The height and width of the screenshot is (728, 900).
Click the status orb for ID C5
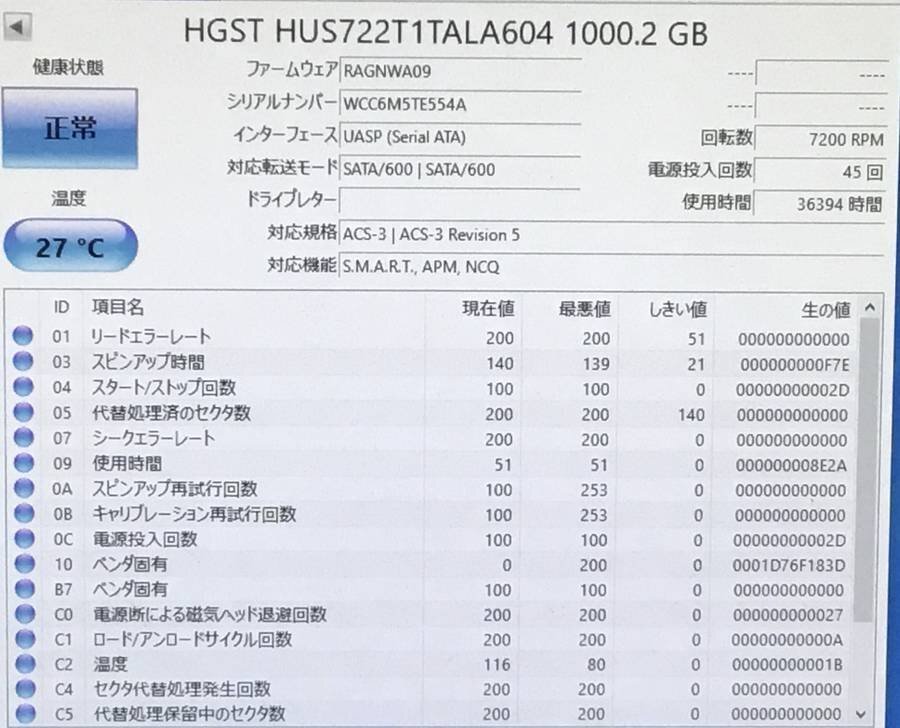point(26,714)
